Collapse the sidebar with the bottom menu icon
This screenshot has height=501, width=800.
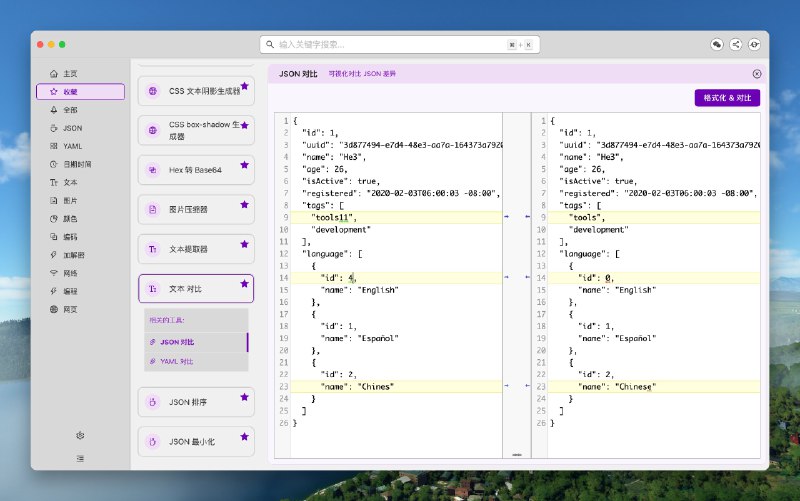pyautogui.click(x=80, y=457)
